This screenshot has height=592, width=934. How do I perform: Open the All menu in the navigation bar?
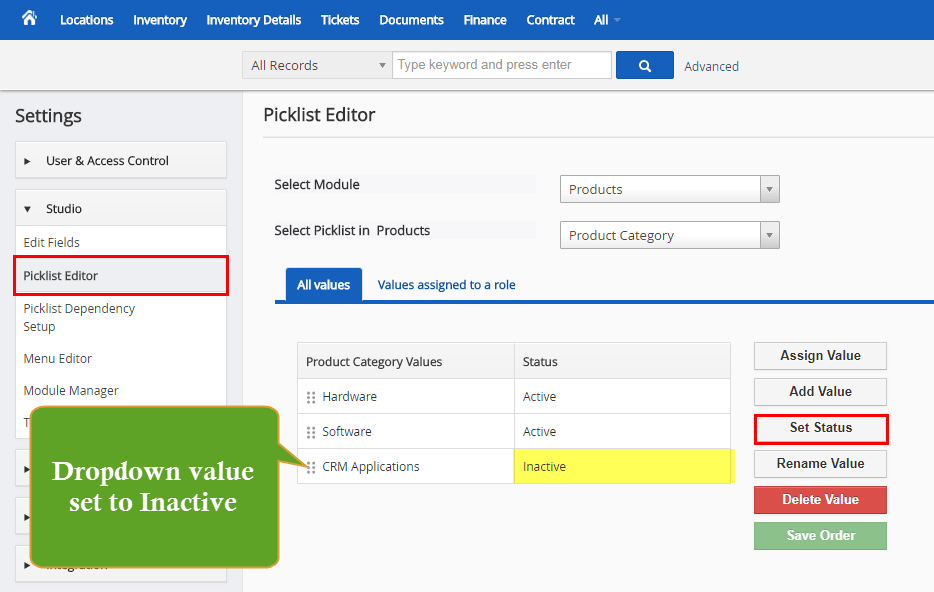(x=606, y=19)
